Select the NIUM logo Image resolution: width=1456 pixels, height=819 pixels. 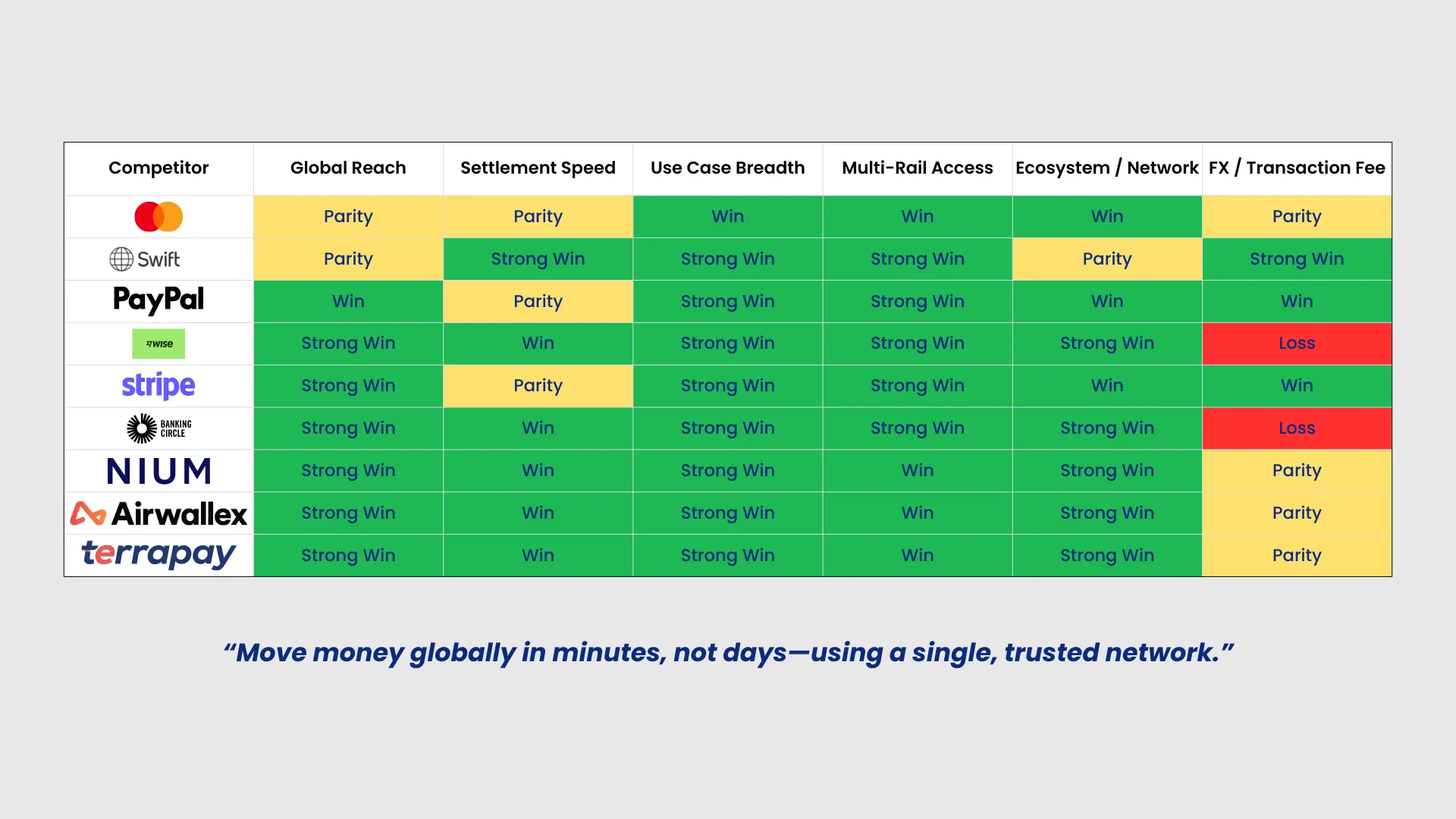(x=158, y=471)
